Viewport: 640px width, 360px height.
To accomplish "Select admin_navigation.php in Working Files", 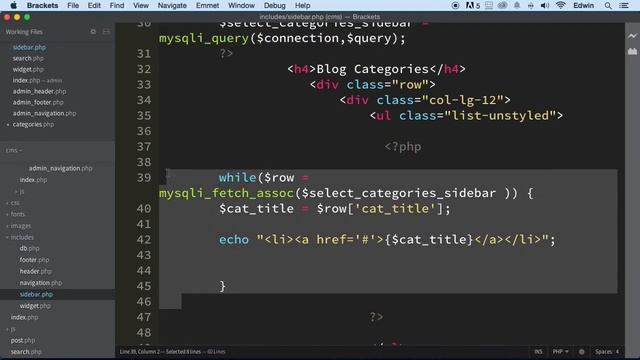I will coord(44,113).
